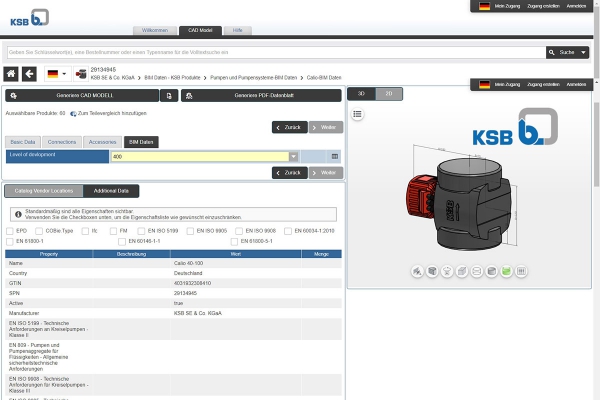Click the document icon beside Generiere CAD MODELL

point(169,96)
